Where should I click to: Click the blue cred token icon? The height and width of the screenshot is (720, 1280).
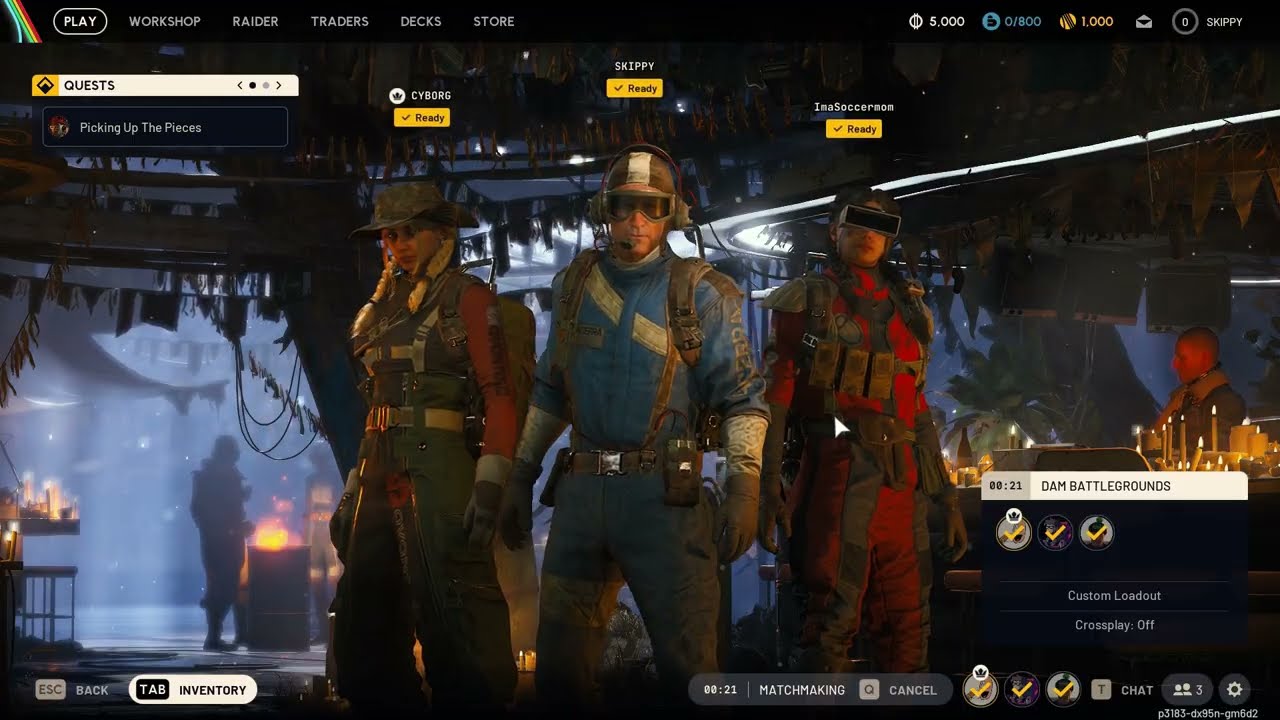pos(990,21)
